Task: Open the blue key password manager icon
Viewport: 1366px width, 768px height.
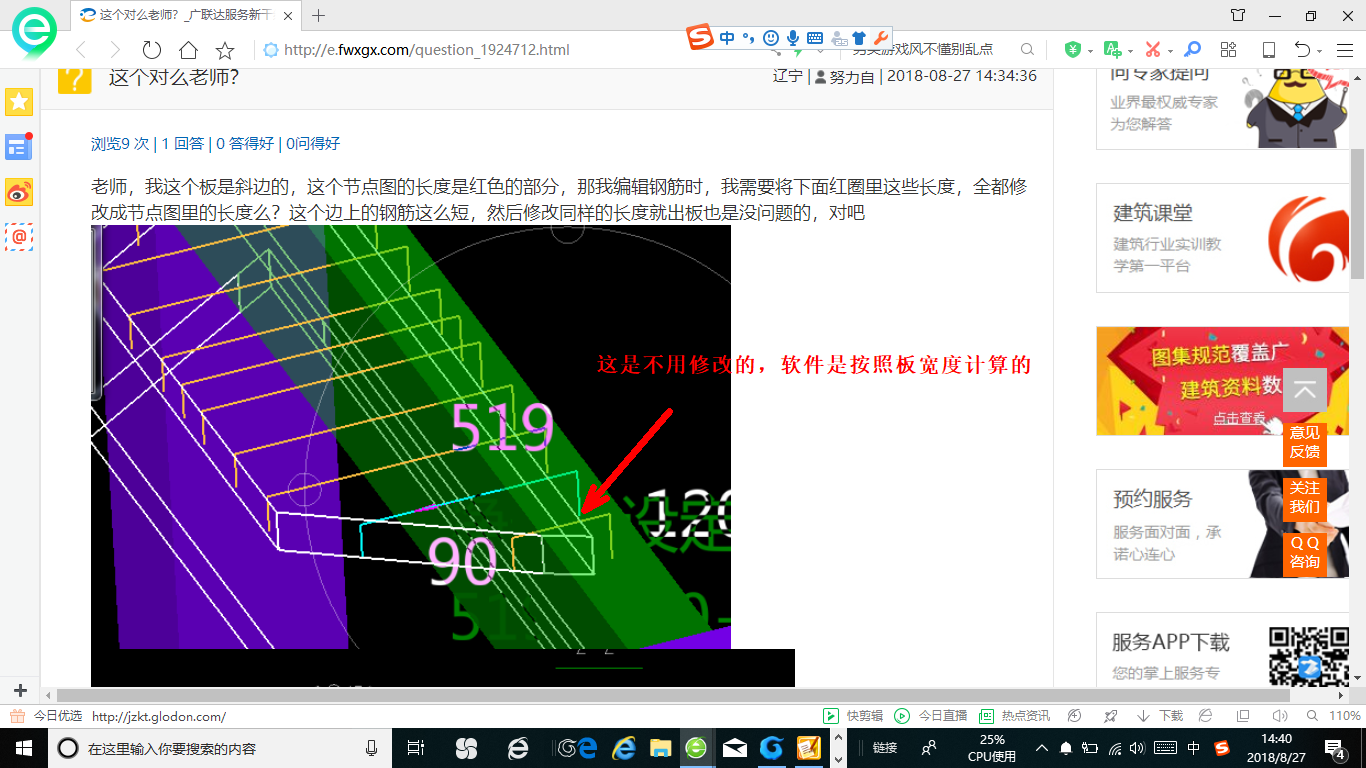Action: [x=1192, y=49]
